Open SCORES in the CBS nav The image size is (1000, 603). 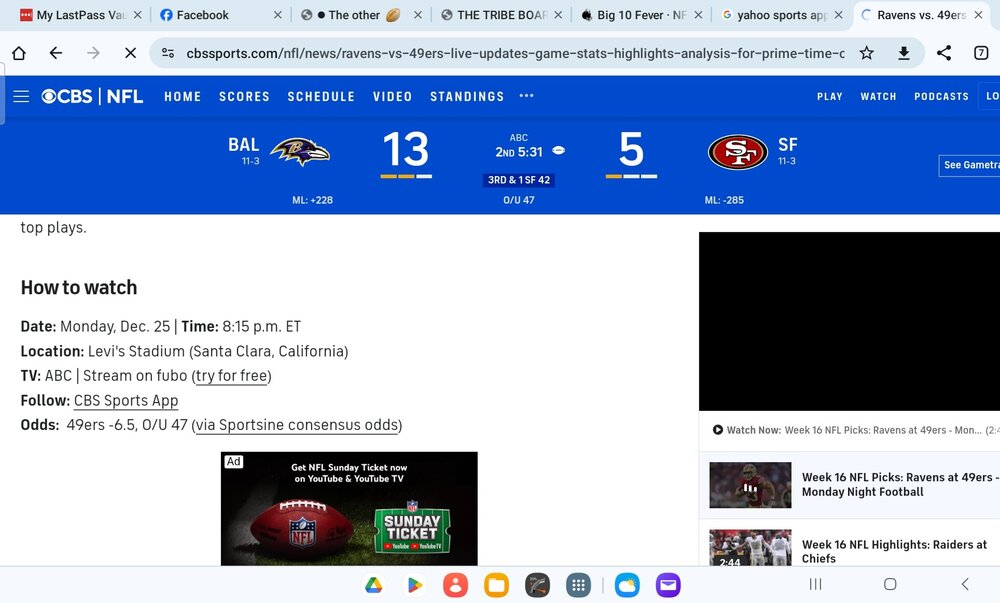(x=244, y=96)
